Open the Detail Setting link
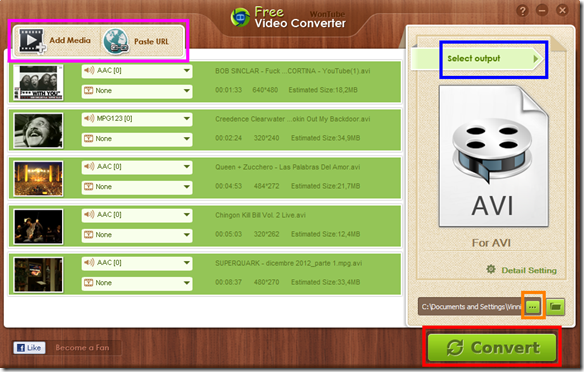584x372 pixels. point(529,270)
